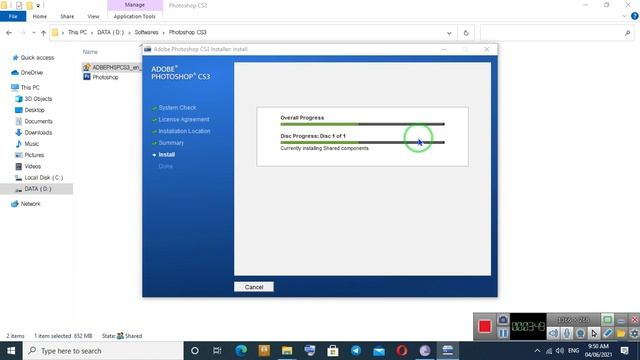Select OneDrive in navigation pane
Image resolution: width=640 pixels, height=360 pixels.
[31, 73]
